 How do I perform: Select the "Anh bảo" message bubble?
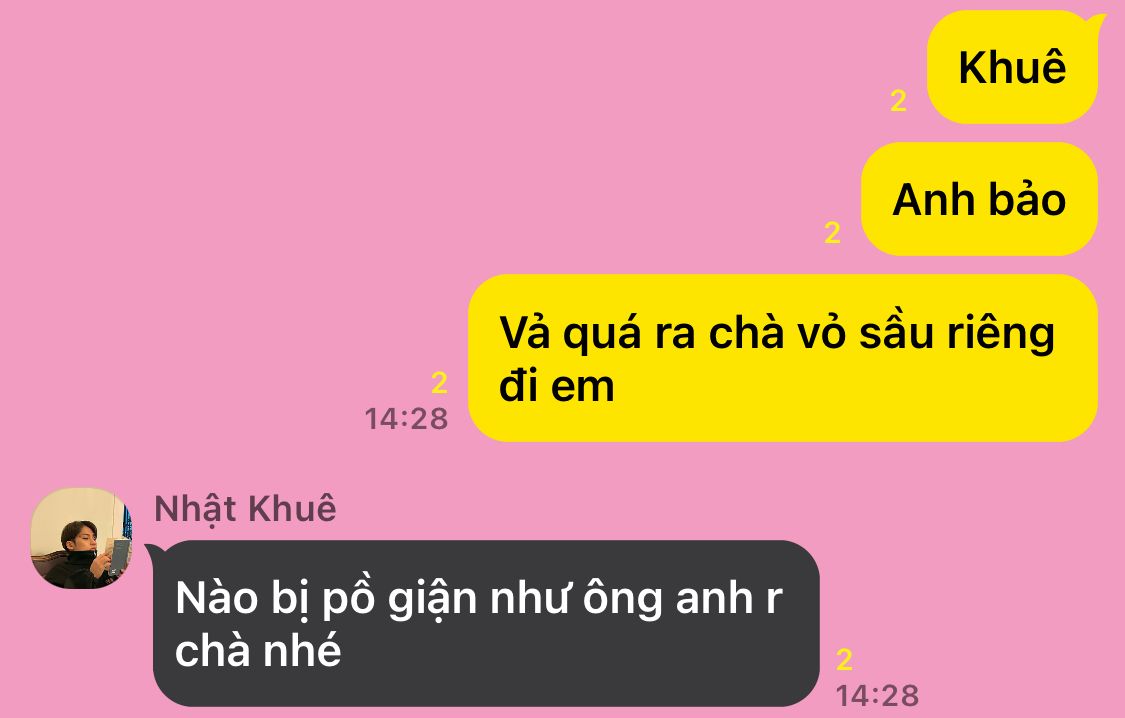coord(979,199)
